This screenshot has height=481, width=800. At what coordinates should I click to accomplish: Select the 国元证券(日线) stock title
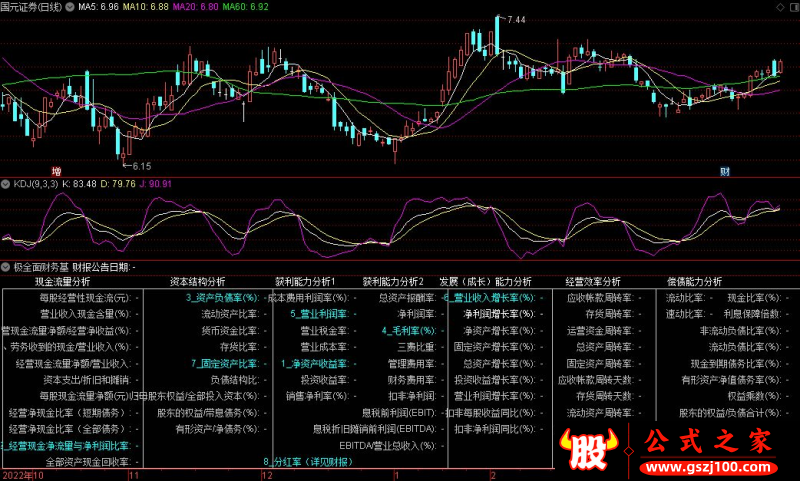31,7
